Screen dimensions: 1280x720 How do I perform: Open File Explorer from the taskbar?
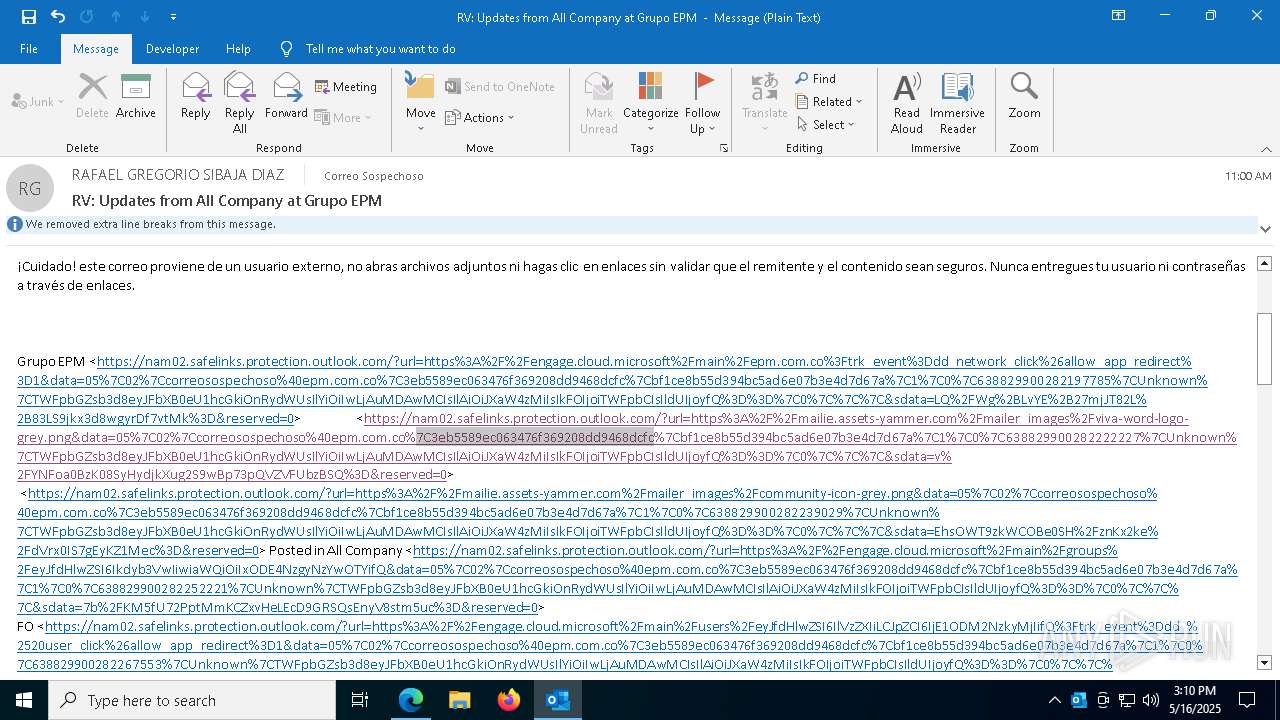(460, 700)
